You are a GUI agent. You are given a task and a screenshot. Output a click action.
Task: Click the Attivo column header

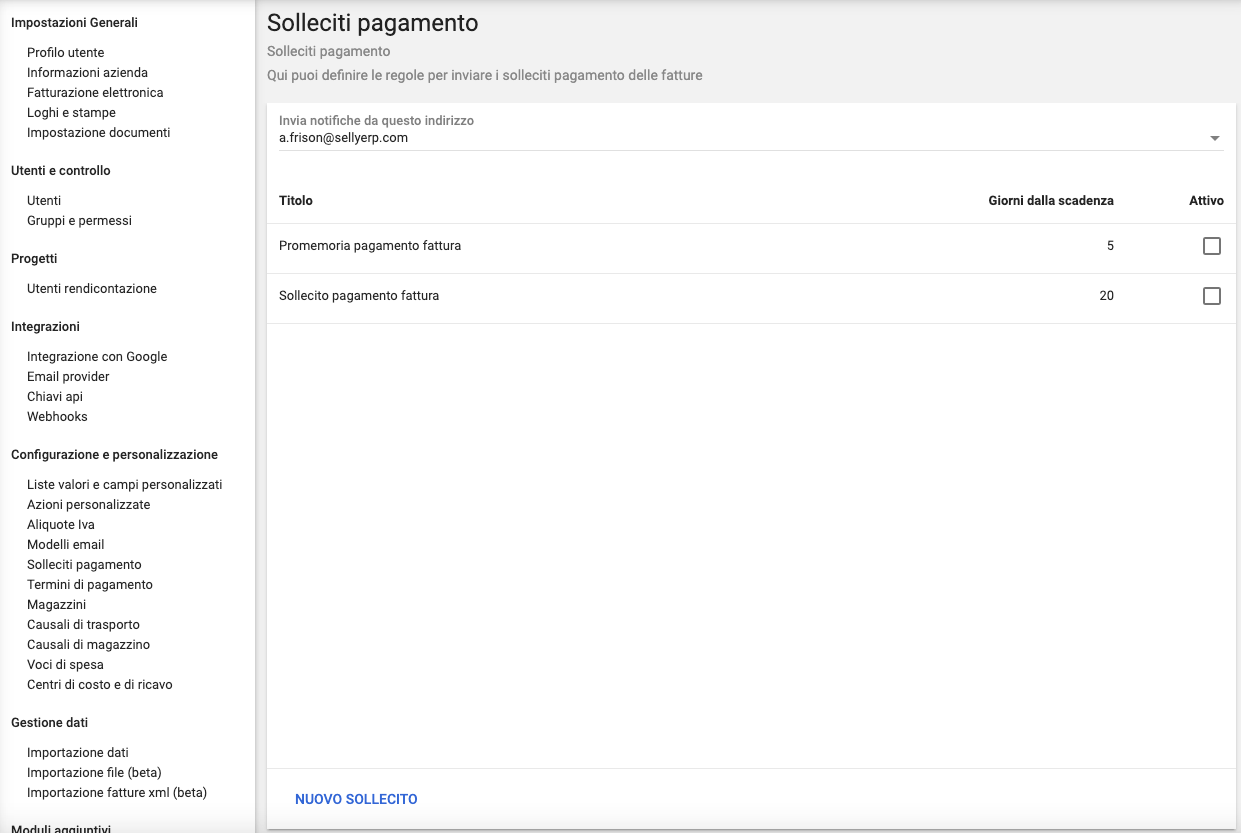coord(1206,200)
